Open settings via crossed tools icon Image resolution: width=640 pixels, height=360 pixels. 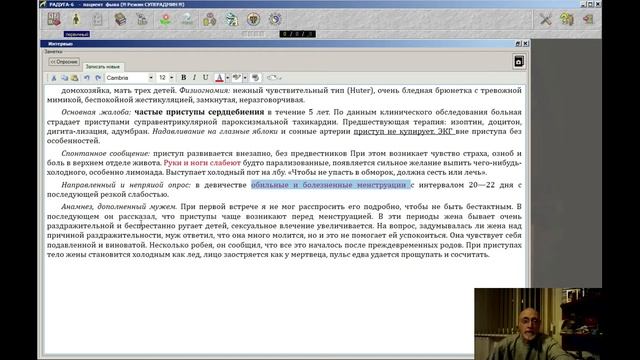(x=545, y=19)
